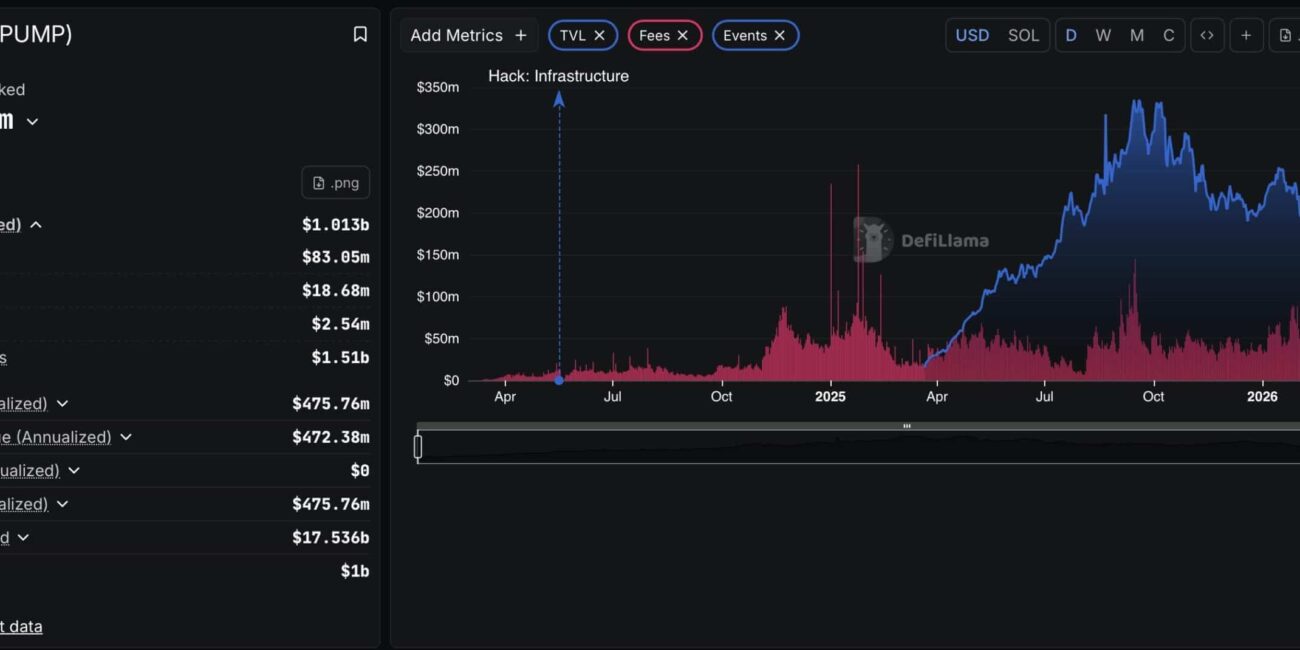This screenshot has height=650, width=1300.
Task: Grab the left handle of the time range slider
Action: [x=418, y=447]
